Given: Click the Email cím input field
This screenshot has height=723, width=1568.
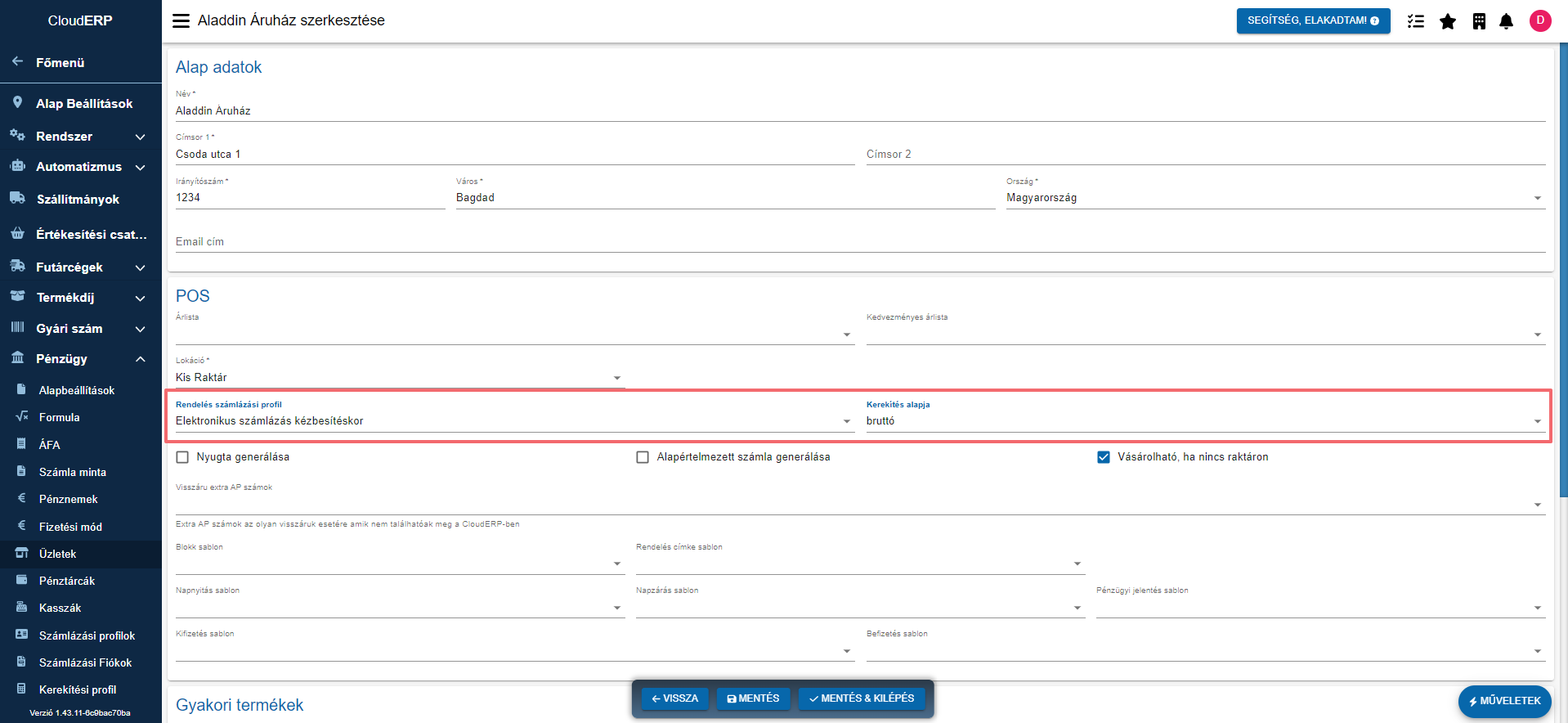Looking at the screenshot, I should point(859,242).
